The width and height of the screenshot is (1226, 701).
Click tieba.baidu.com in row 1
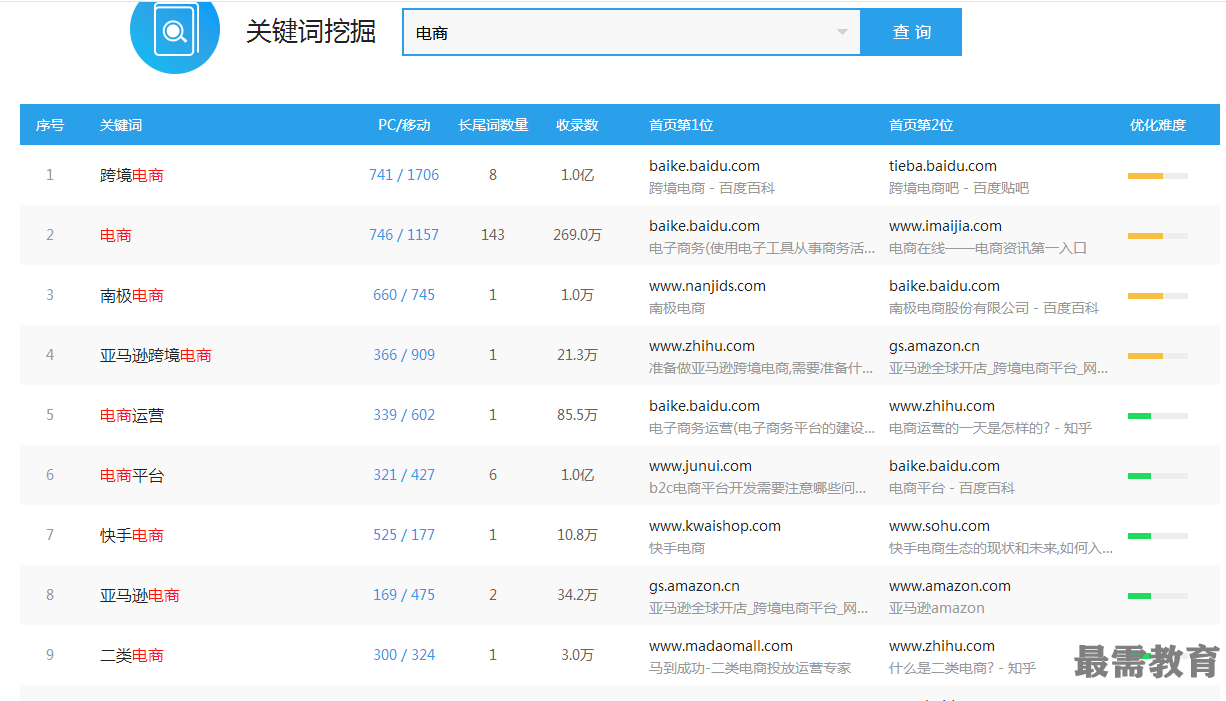[x=943, y=166]
